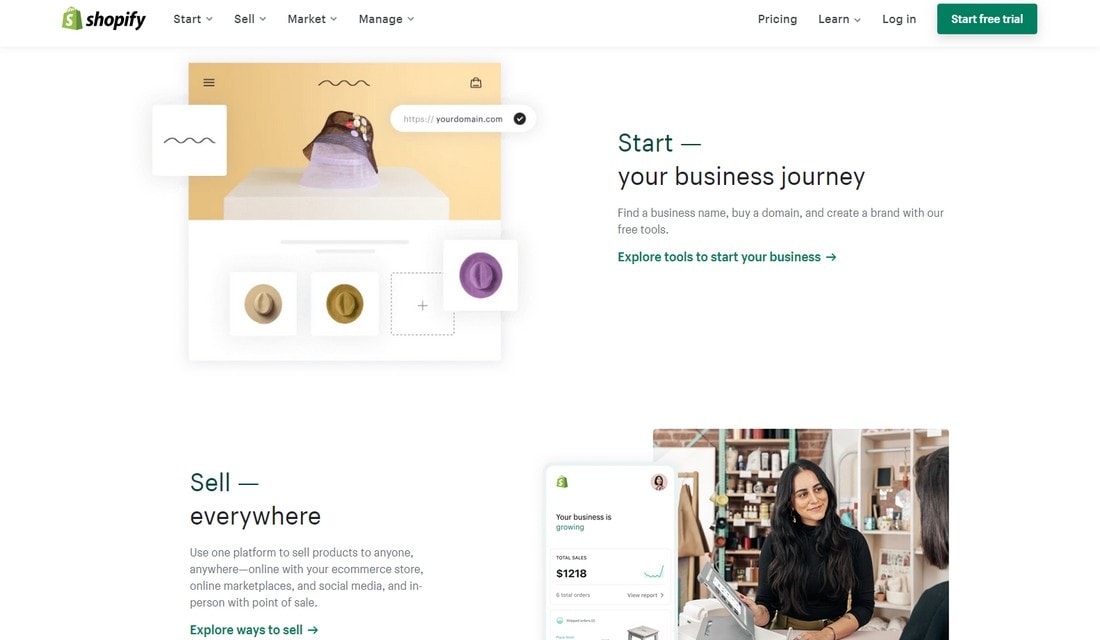Open the Market dropdown in navigation

point(312,19)
